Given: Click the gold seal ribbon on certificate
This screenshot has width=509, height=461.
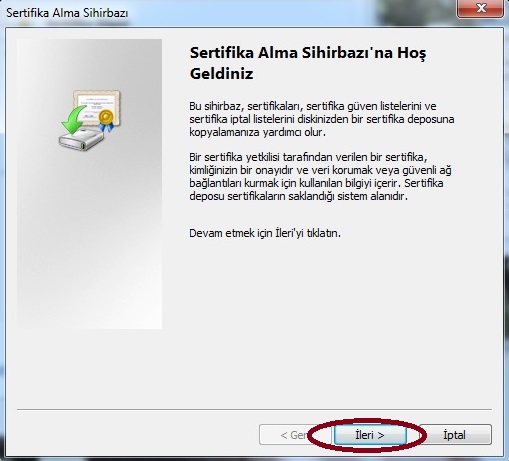Looking at the screenshot, I should pyautogui.click(x=106, y=120).
